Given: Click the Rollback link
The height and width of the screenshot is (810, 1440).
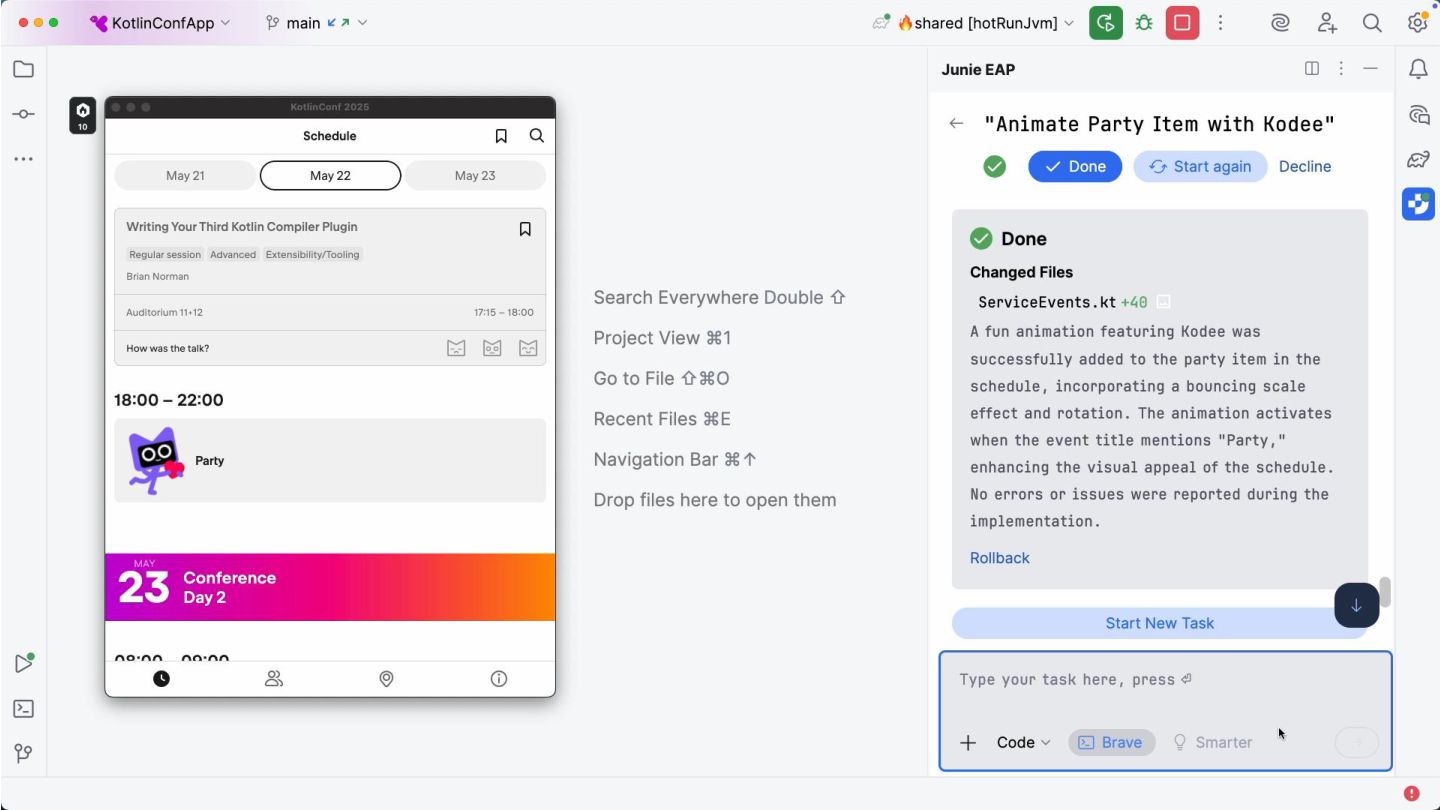Looking at the screenshot, I should [x=999, y=558].
